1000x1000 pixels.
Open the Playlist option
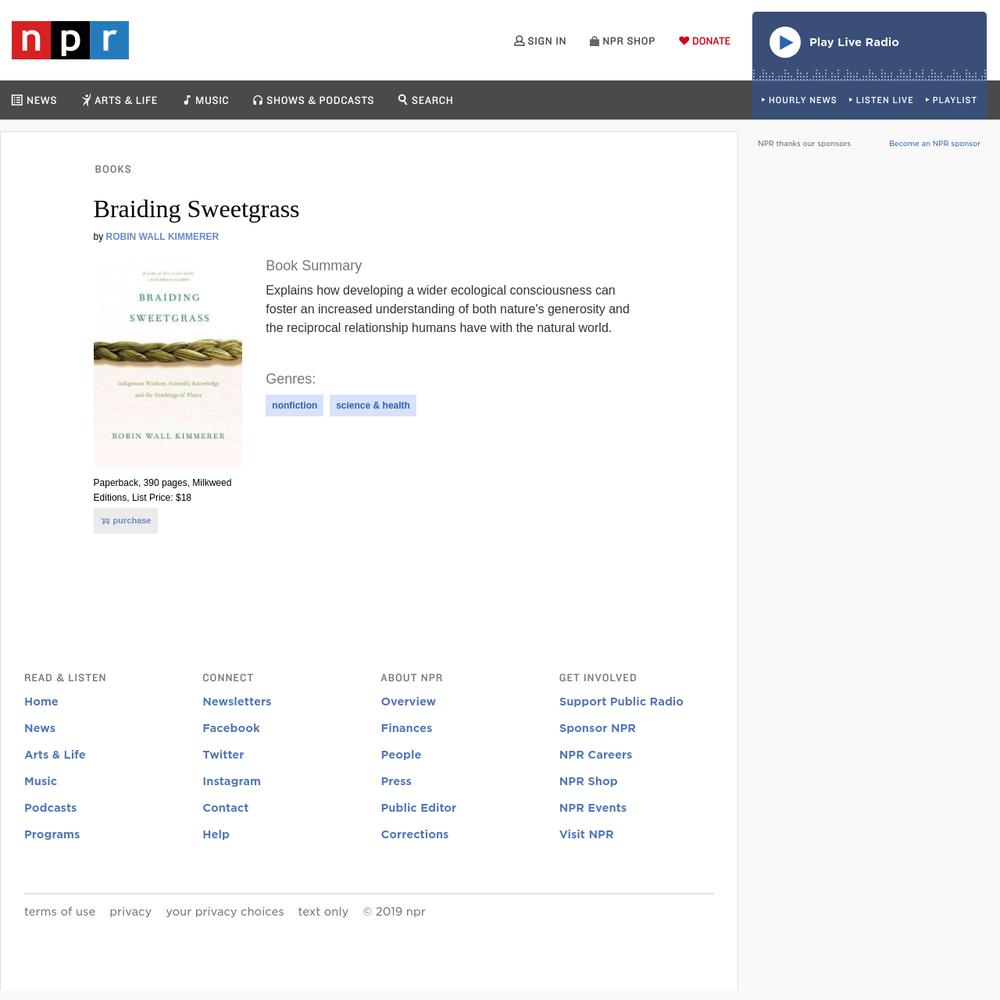951,100
